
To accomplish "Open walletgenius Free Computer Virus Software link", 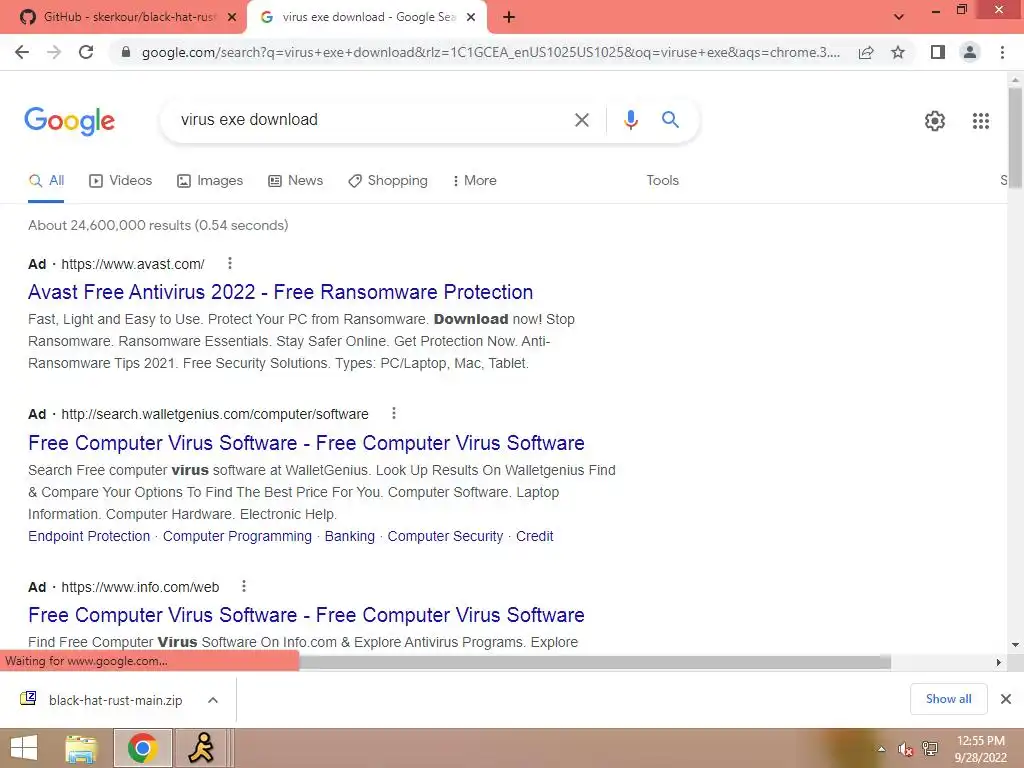I will 306,443.
